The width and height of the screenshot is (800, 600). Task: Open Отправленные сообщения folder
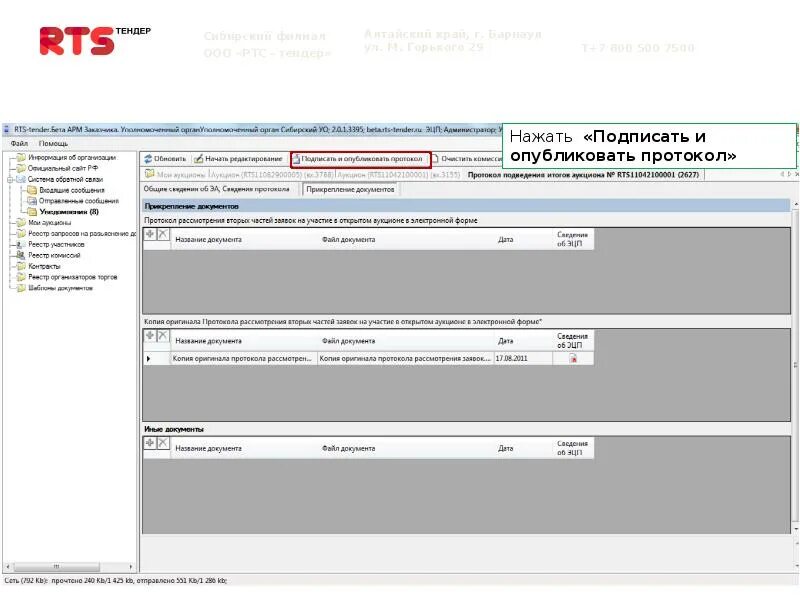(x=79, y=201)
